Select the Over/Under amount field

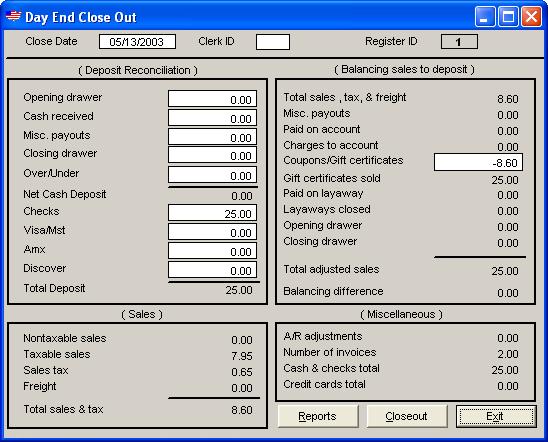212,175
